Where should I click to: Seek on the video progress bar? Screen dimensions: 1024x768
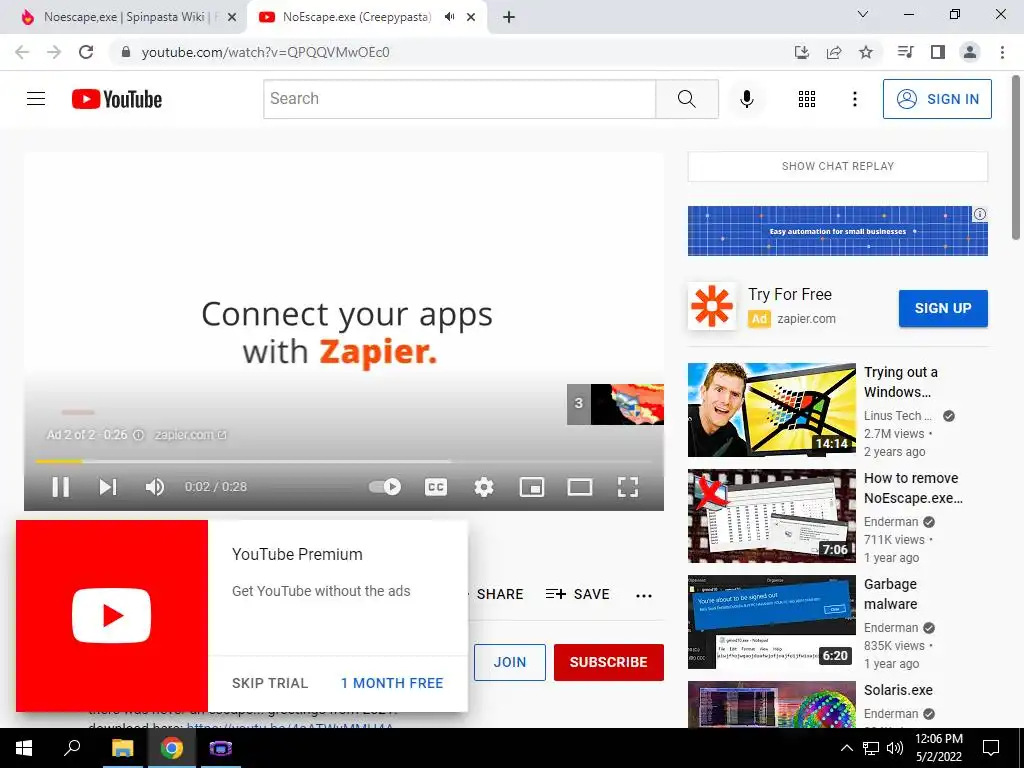[344, 461]
